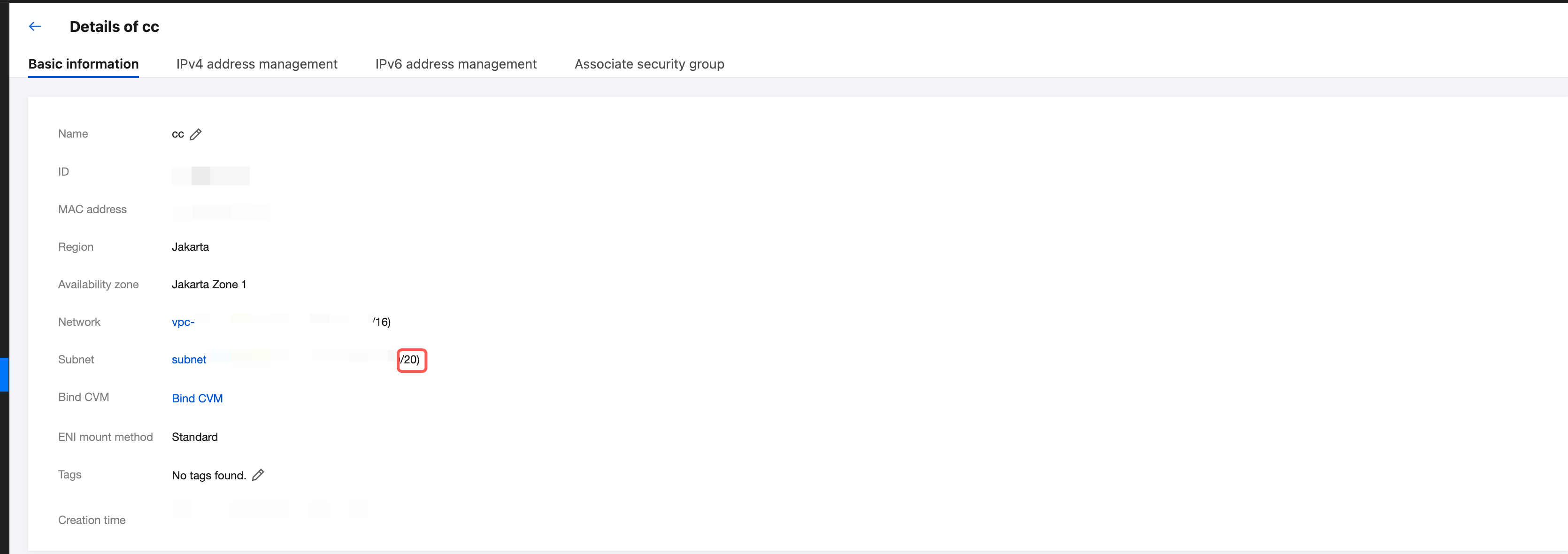
Task: Go to Associate security group tab
Action: (649, 64)
